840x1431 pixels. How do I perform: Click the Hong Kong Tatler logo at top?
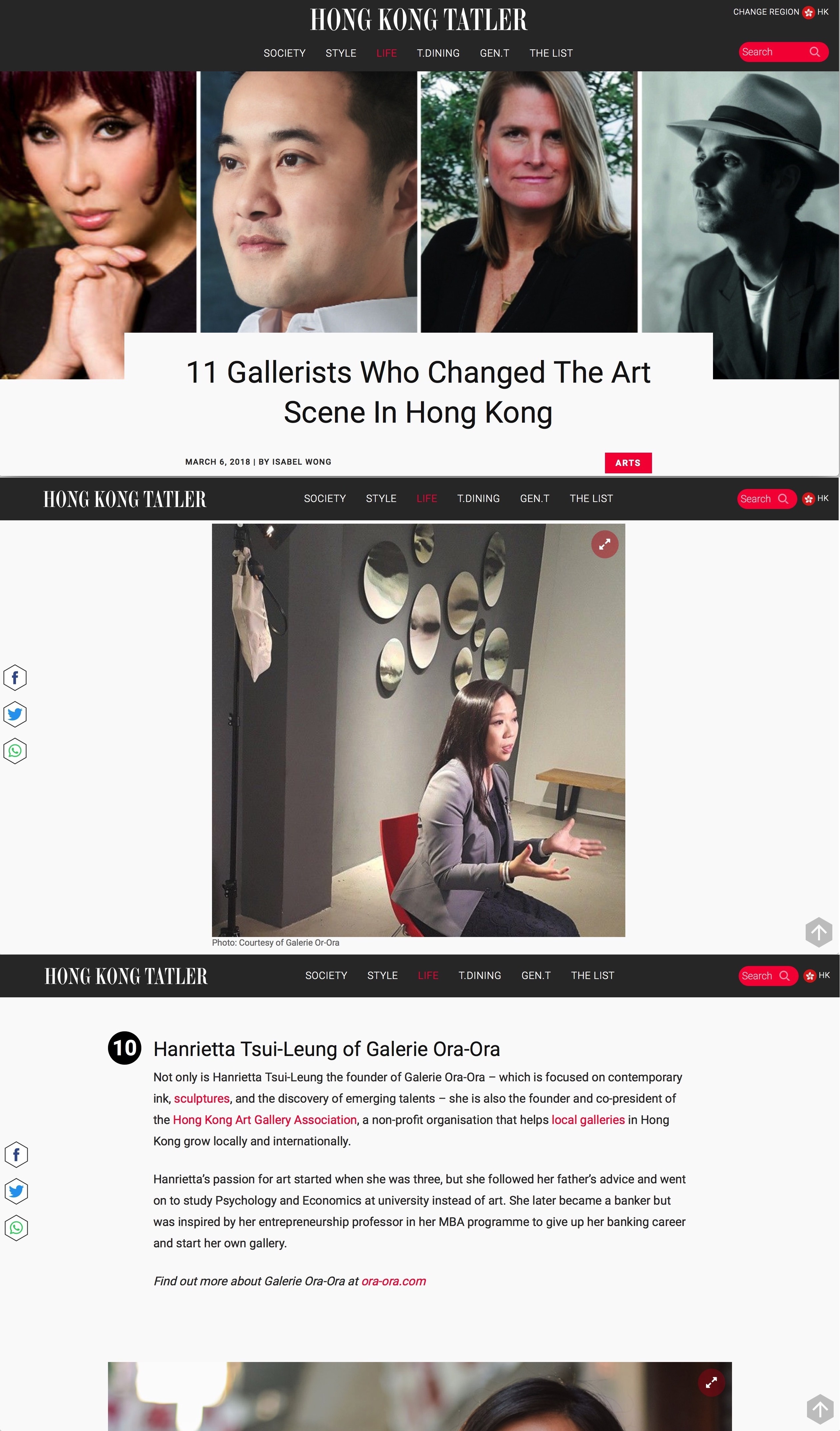[419, 20]
